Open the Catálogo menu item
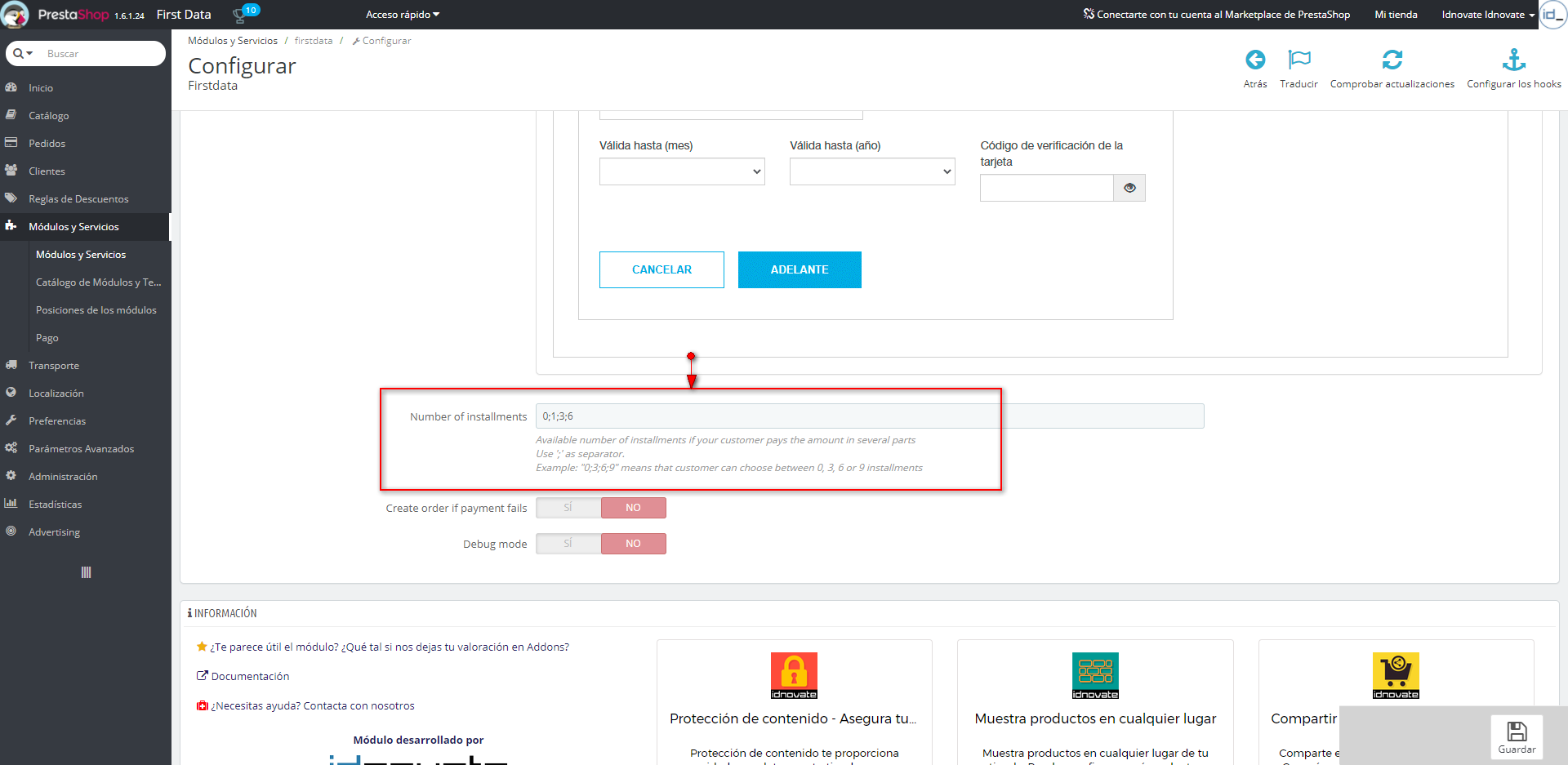This screenshot has width=1568, height=765. [49, 116]
